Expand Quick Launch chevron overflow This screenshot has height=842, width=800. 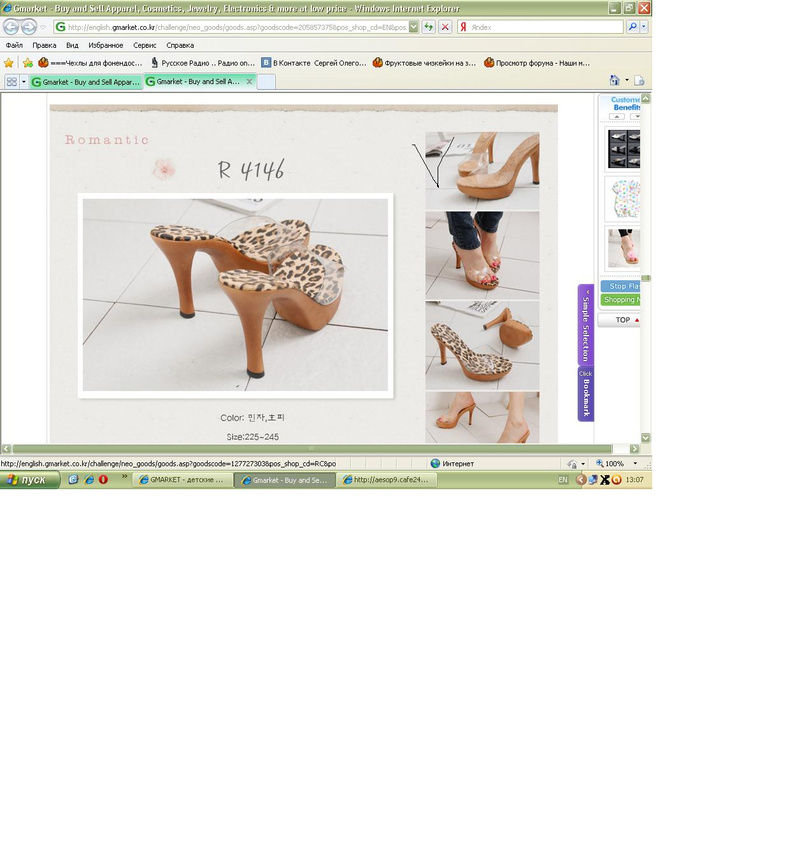point(124,476)
